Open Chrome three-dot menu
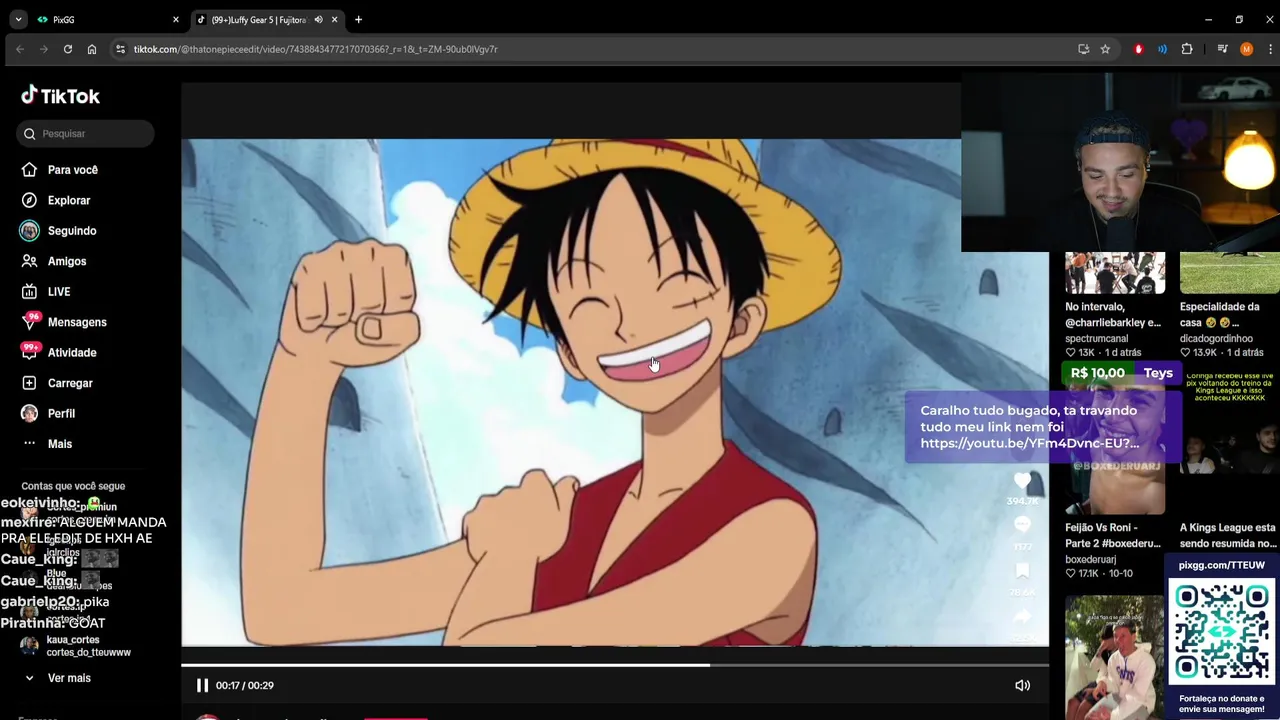Image resolution: width=1280 pixels, height=720 pixels. 1269,49
